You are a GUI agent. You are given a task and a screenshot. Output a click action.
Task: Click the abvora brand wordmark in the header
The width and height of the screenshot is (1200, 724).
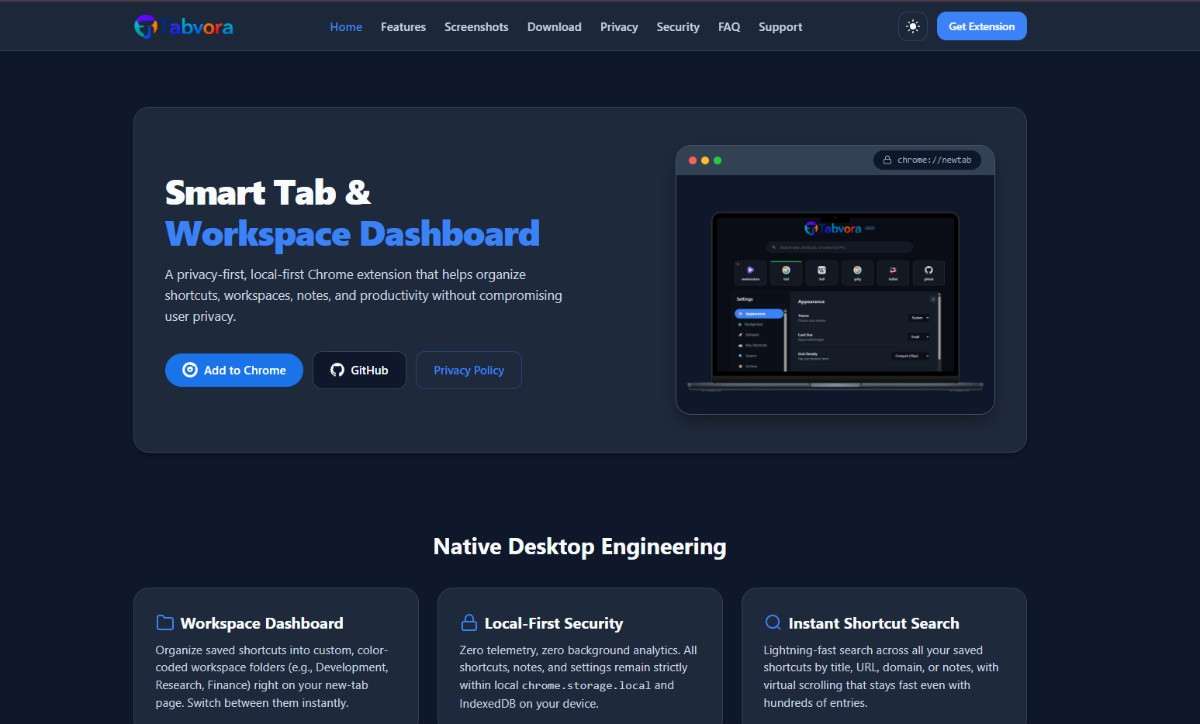pyautogui.click(x=201, y=27)
